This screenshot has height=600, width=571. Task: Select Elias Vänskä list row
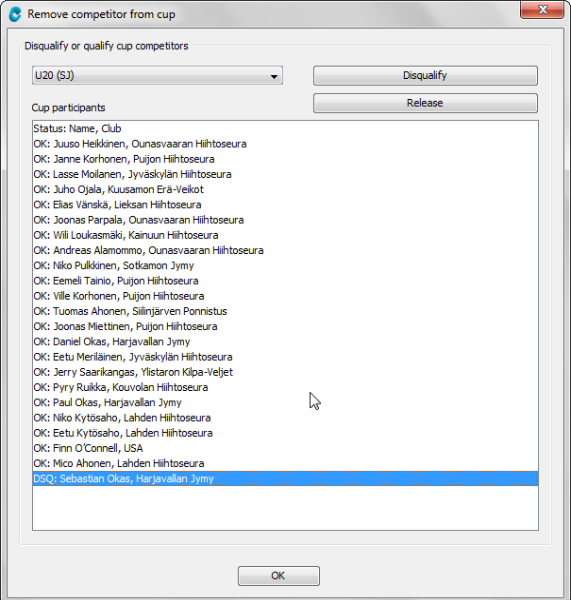click(285, 205)
